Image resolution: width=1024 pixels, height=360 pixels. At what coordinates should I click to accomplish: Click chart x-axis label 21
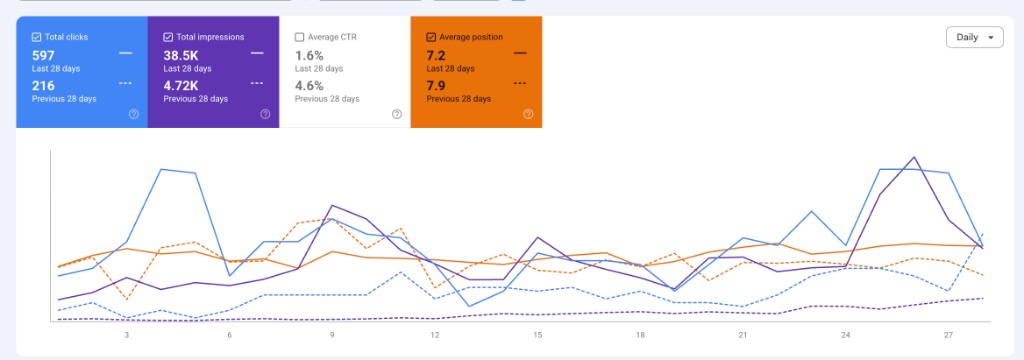click(x=743, y=335)
